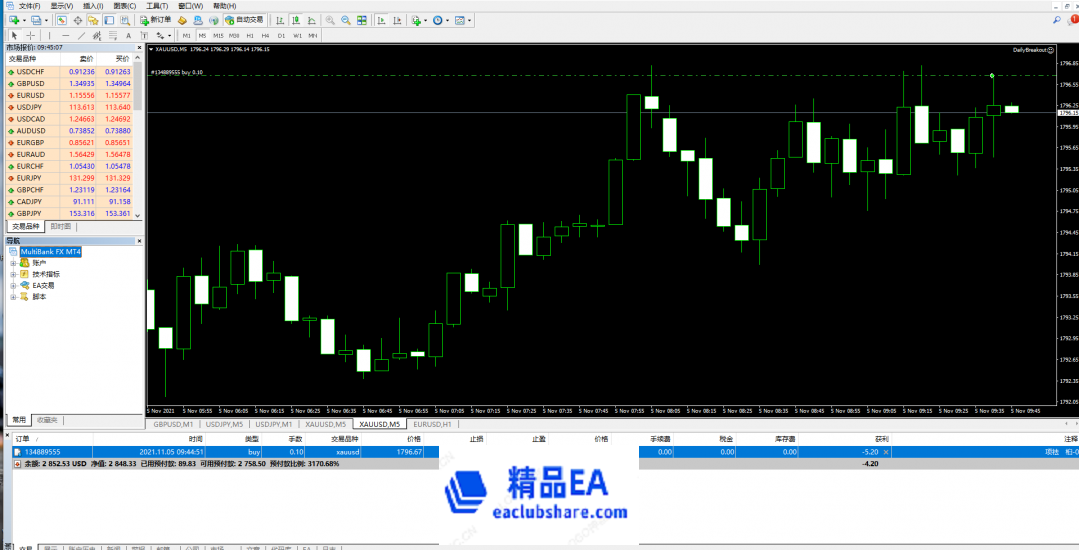Zoom out on the chart
This screenshot has width=1079, height=550.
click(346, 20)
